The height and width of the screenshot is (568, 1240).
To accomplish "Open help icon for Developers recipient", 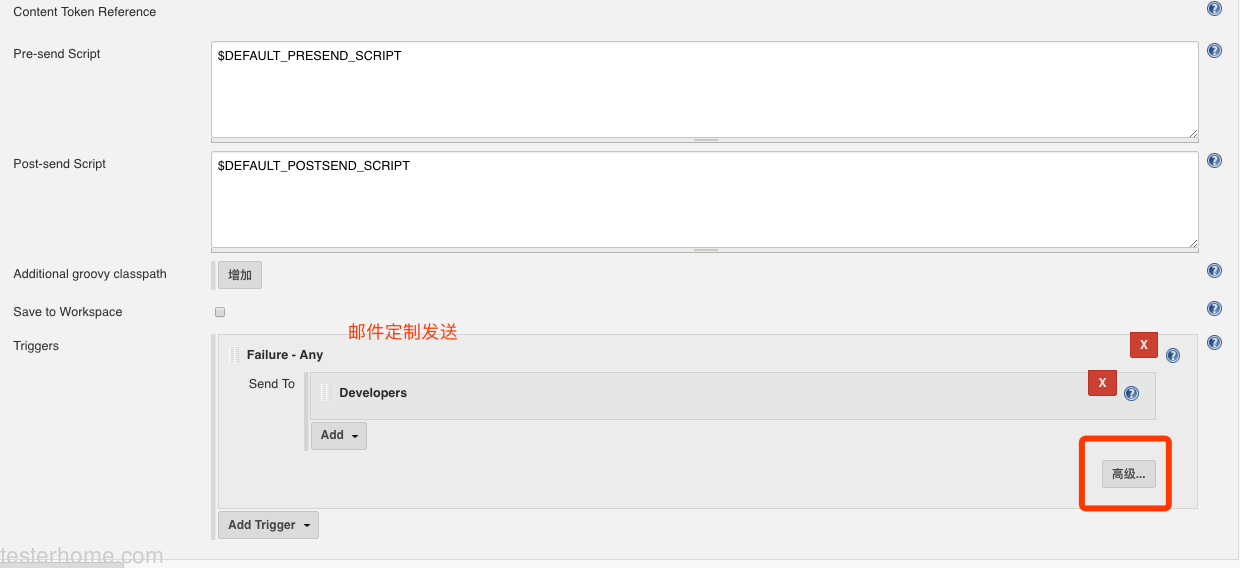I will pyautogui.click(x=1131, y=394).
